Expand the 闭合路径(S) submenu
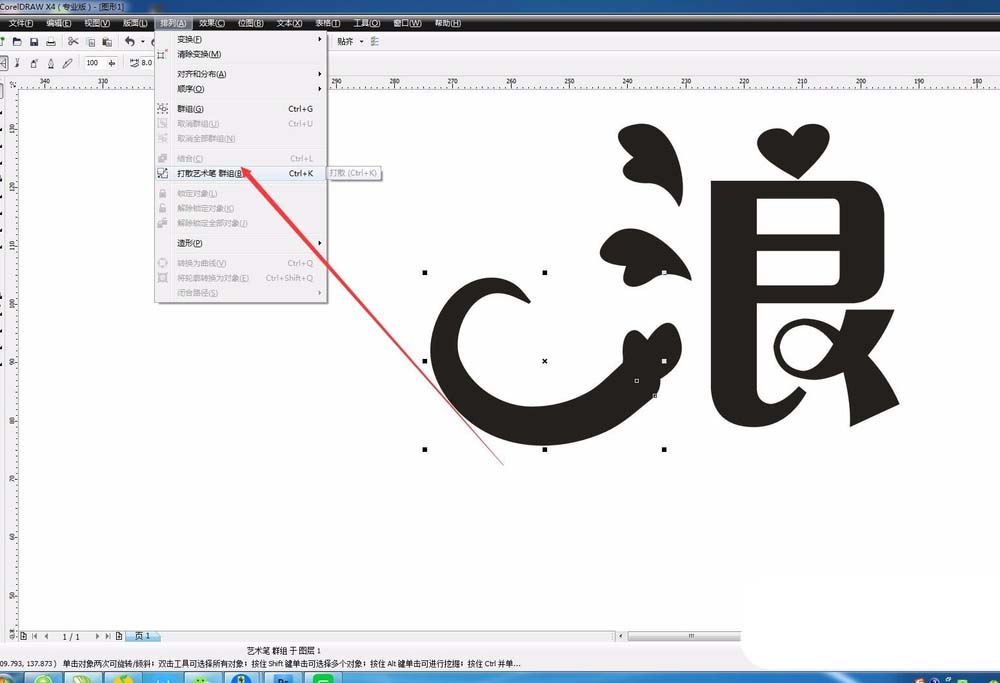 (241, 293)
